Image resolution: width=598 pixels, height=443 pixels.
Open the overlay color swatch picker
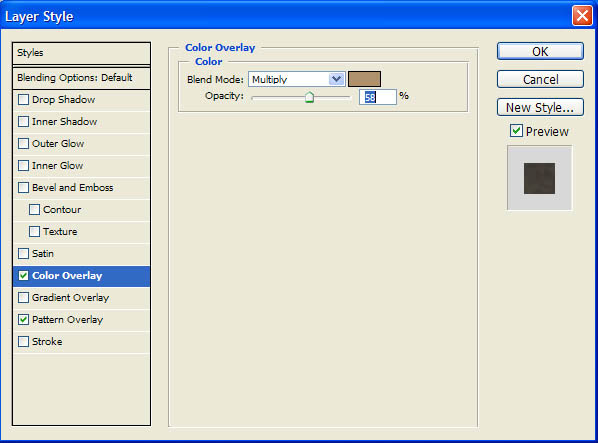pyautogui.click(x=364, y=79)
